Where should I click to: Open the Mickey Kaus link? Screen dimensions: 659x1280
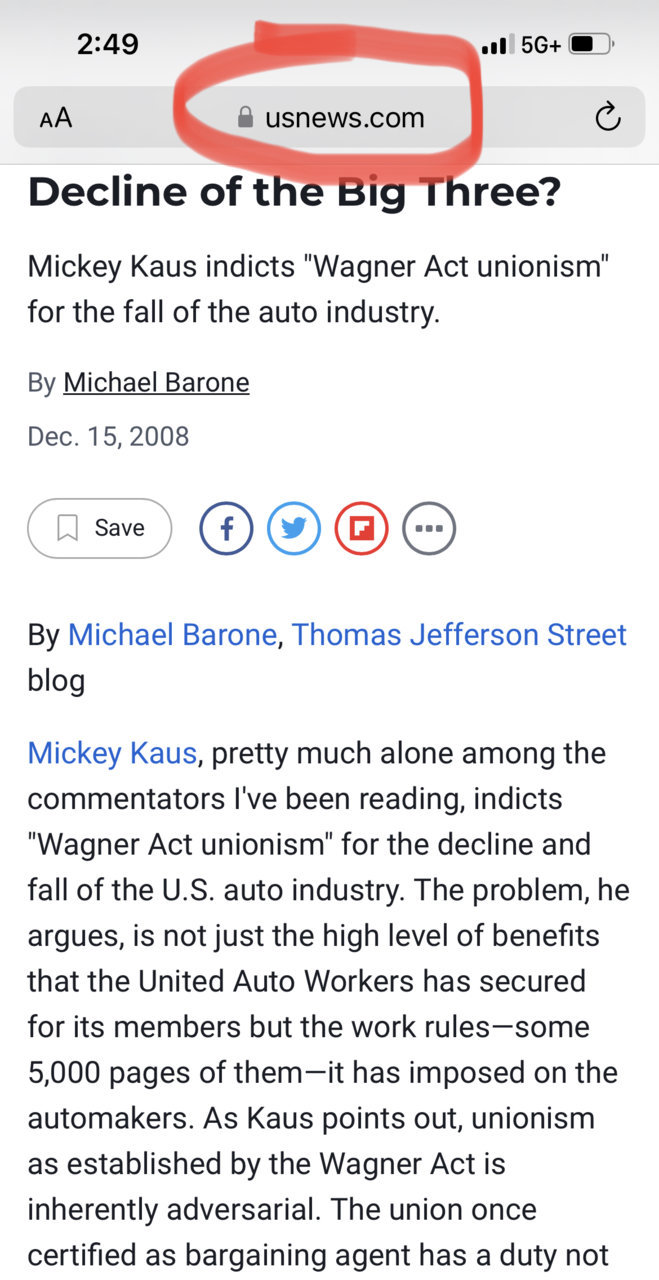[x=112, y=753]
